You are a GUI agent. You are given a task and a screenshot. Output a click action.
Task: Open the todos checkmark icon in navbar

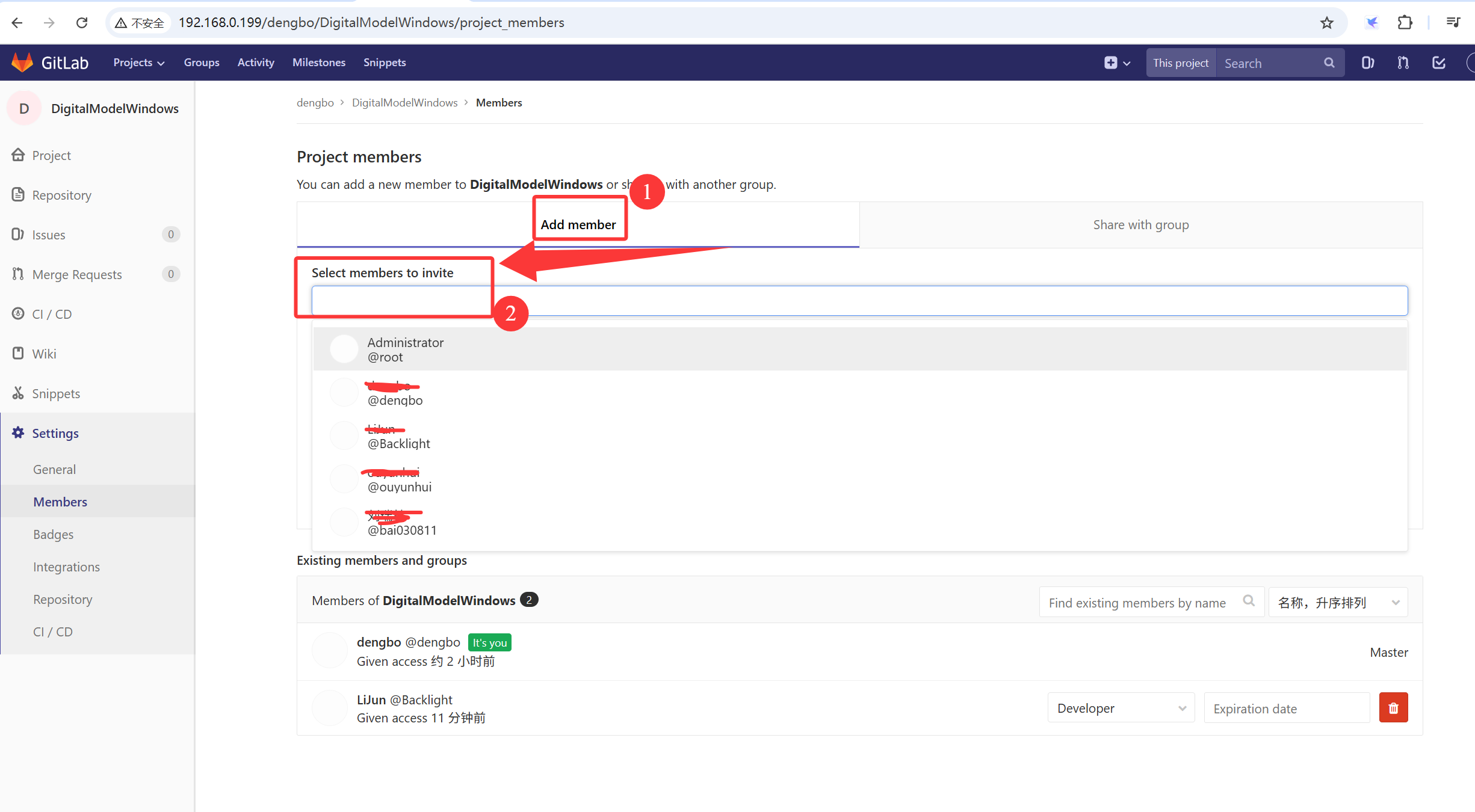tap(1438, 63)
